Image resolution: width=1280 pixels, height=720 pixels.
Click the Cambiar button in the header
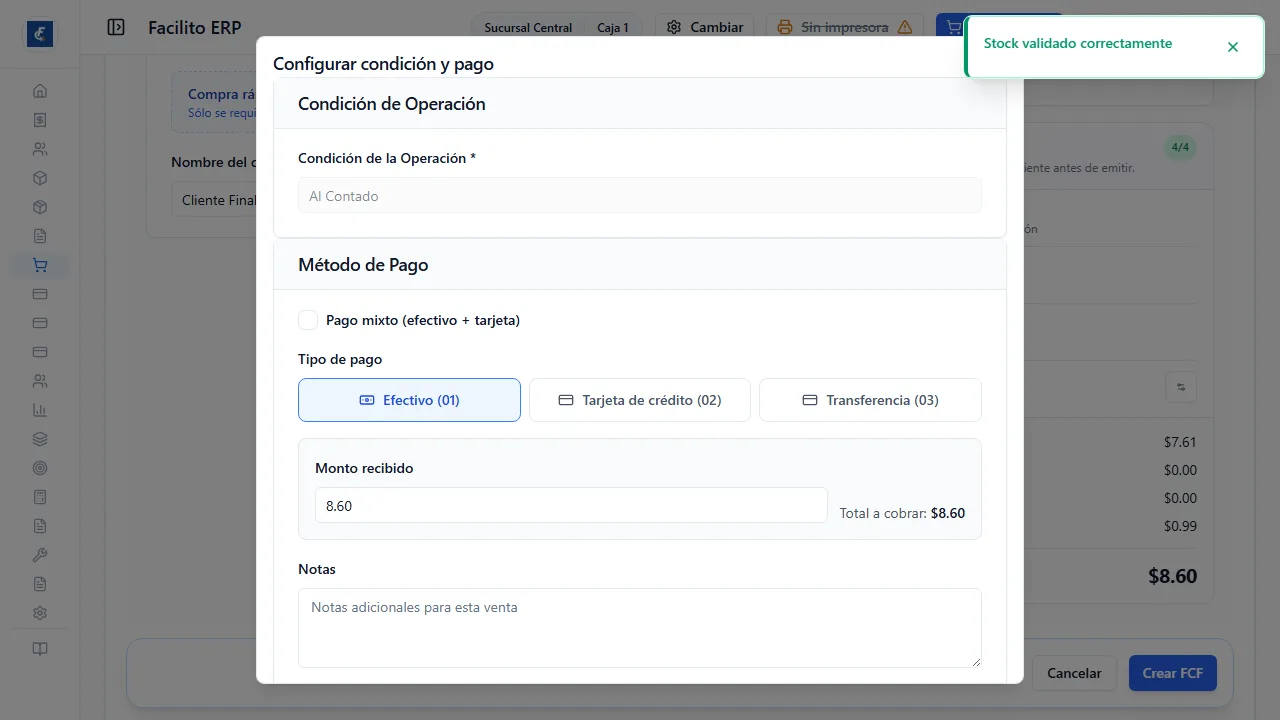coord(706,28)
